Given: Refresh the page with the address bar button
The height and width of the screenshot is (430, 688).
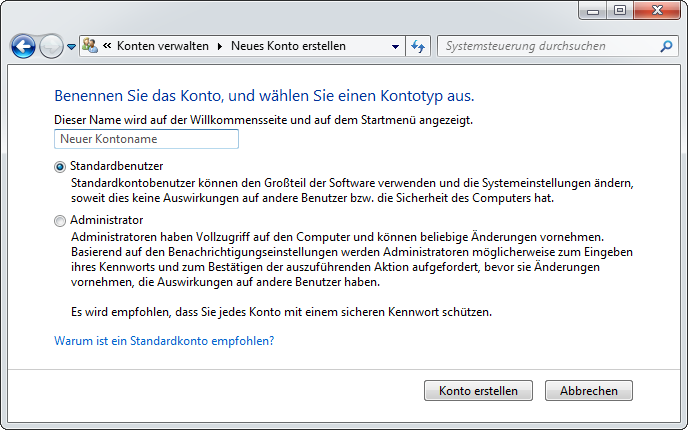Looking at the screenshot, I should coord(418,46).
